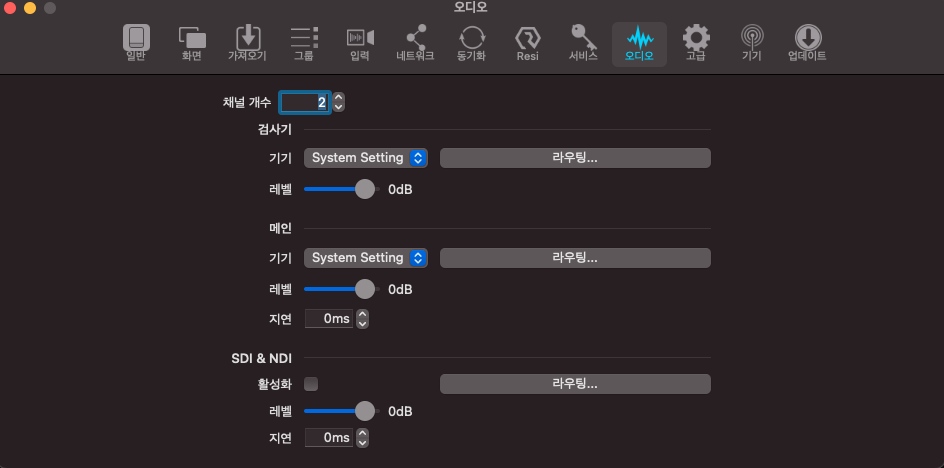The height and width of the screenshot is (468, 944).
Task: Click the 메인 지연 stepper arrows
Action: pos(362,319)
